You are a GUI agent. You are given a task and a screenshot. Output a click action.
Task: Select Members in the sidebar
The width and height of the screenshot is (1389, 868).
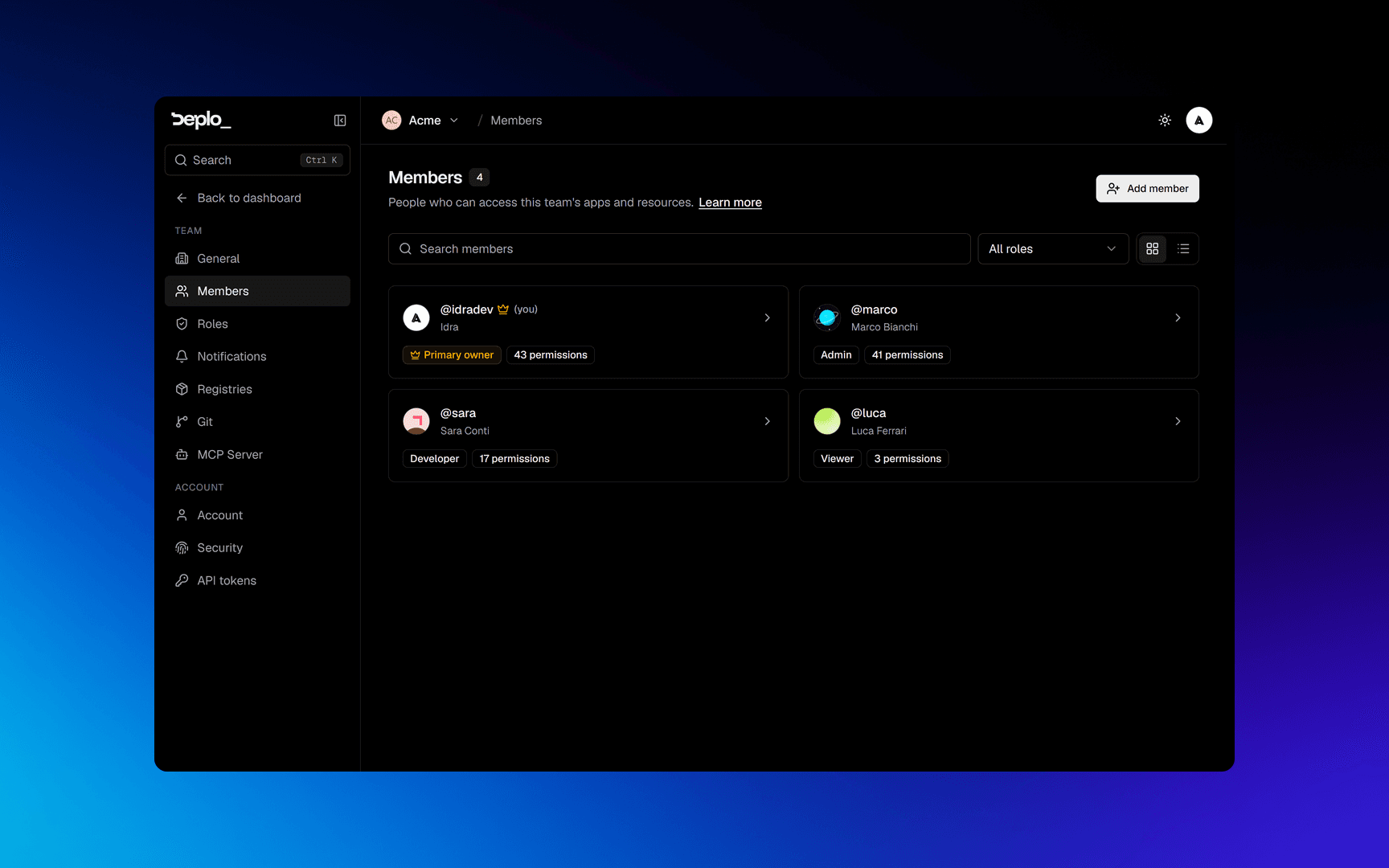click(x=257, y=291)
